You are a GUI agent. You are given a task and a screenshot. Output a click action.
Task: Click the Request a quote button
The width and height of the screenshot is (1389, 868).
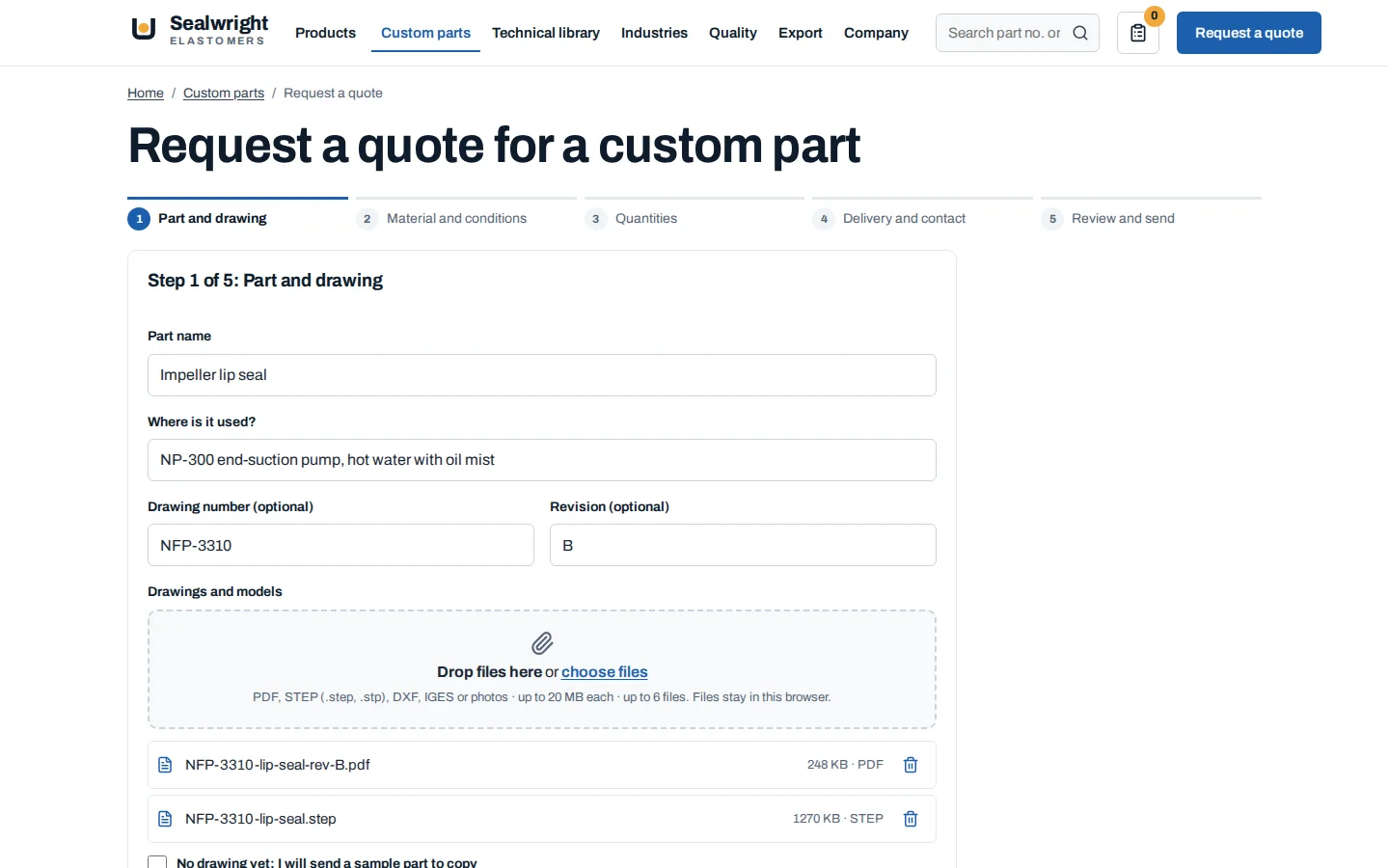(1249, 33)
